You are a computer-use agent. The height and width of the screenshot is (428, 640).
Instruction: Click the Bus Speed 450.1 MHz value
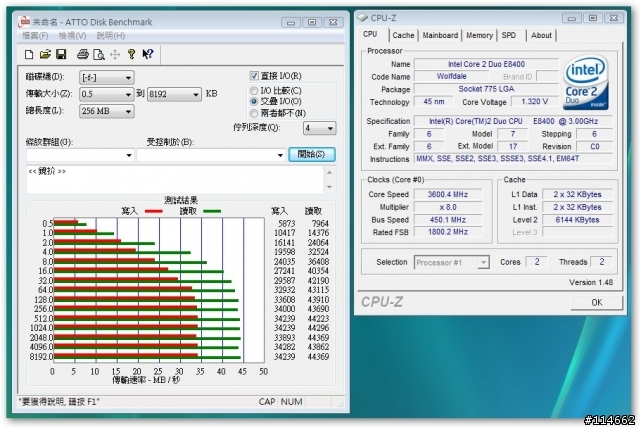click(448, 220)
